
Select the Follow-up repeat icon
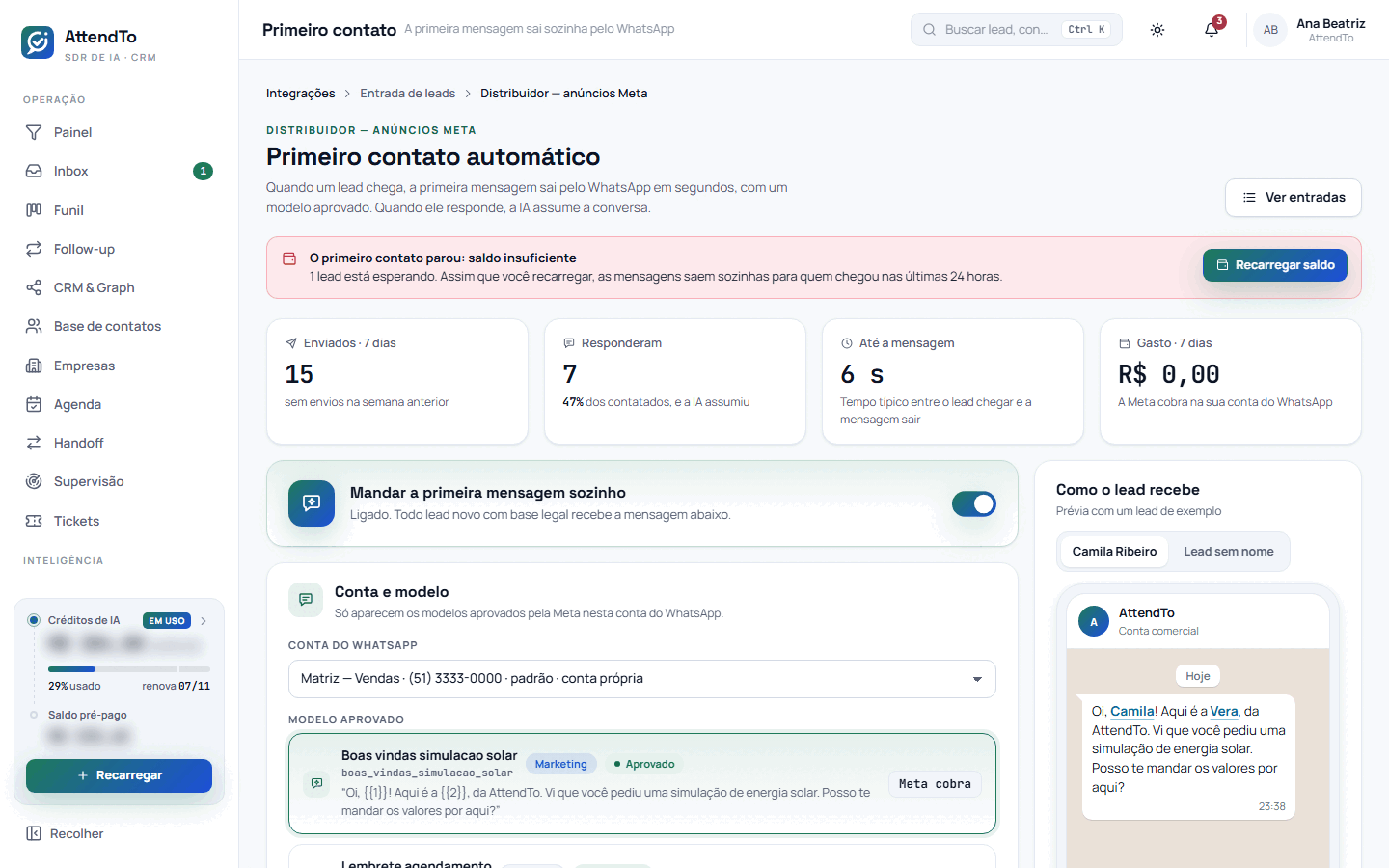(x=34, y=249)
